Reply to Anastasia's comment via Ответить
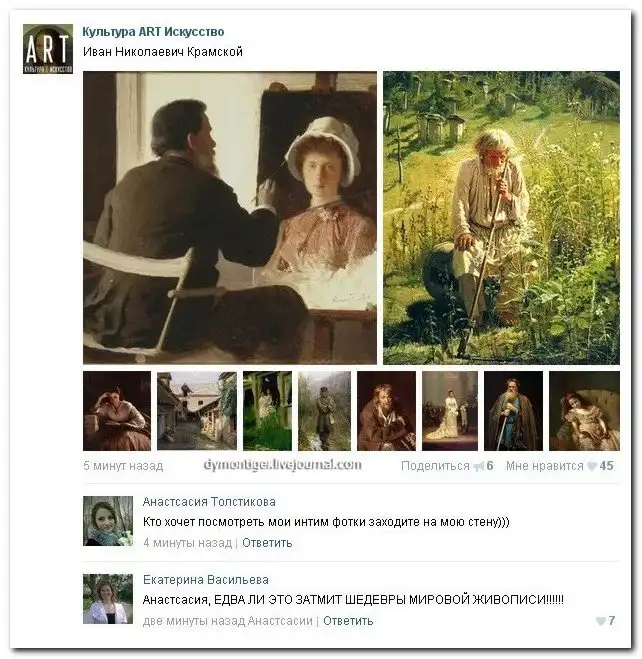 point(266,543)
